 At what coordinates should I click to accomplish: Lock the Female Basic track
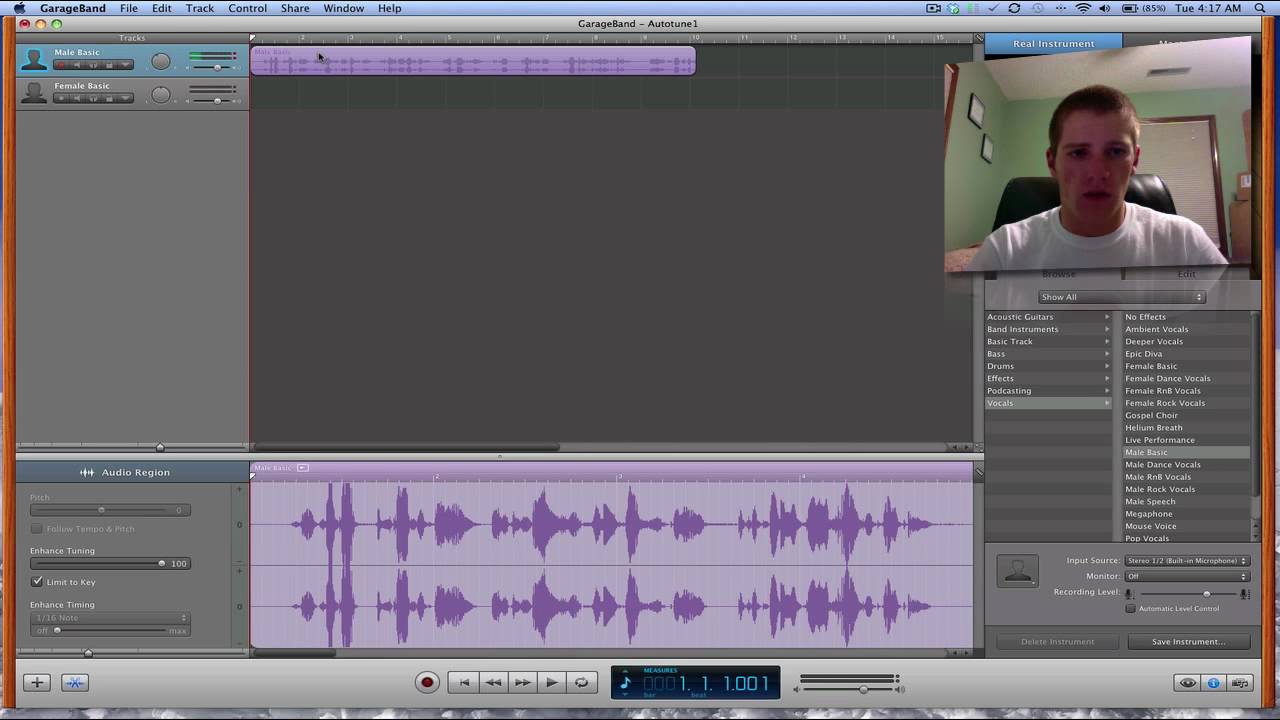(109, 98)
